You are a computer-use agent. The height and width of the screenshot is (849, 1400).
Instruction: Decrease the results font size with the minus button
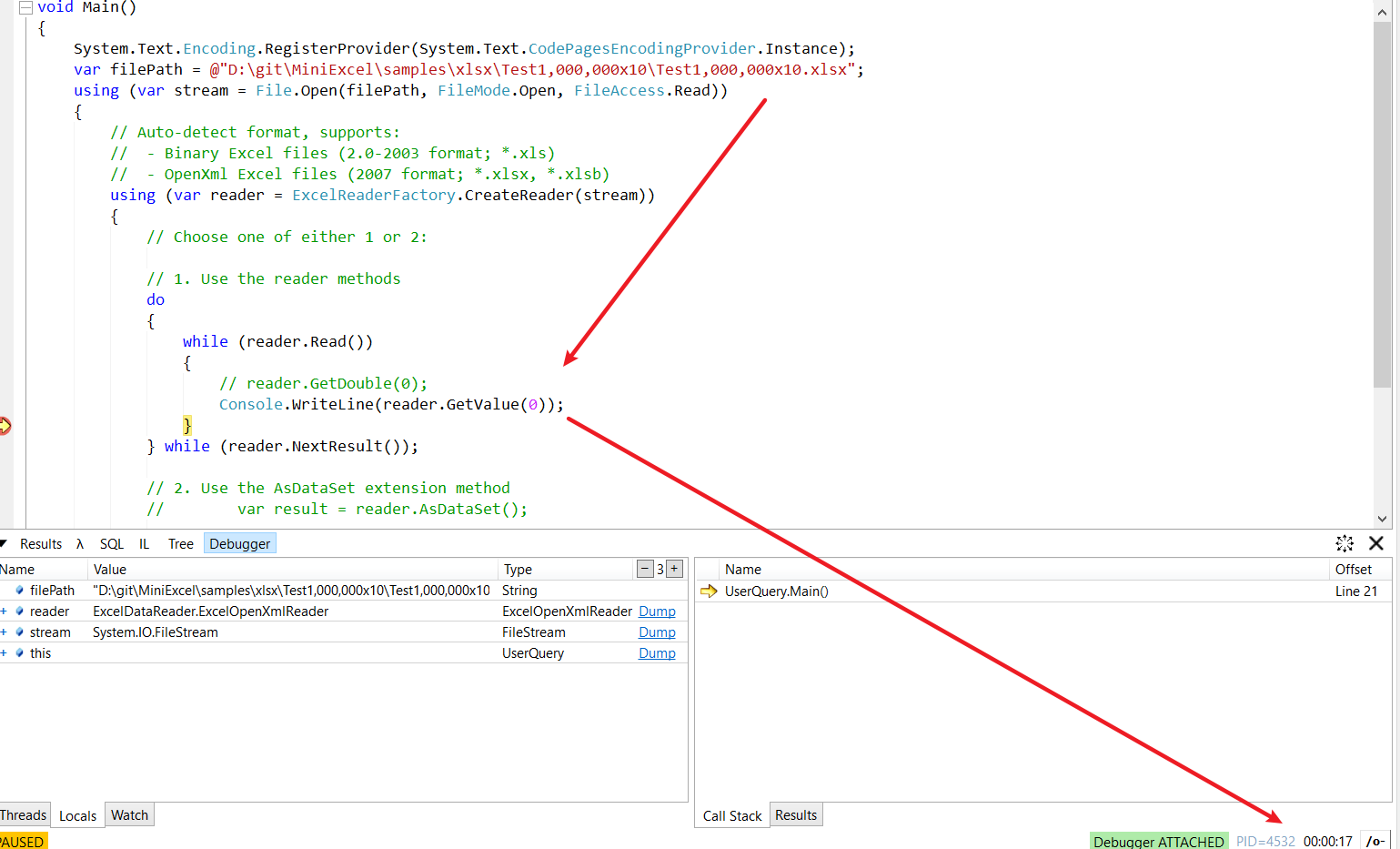645,568
